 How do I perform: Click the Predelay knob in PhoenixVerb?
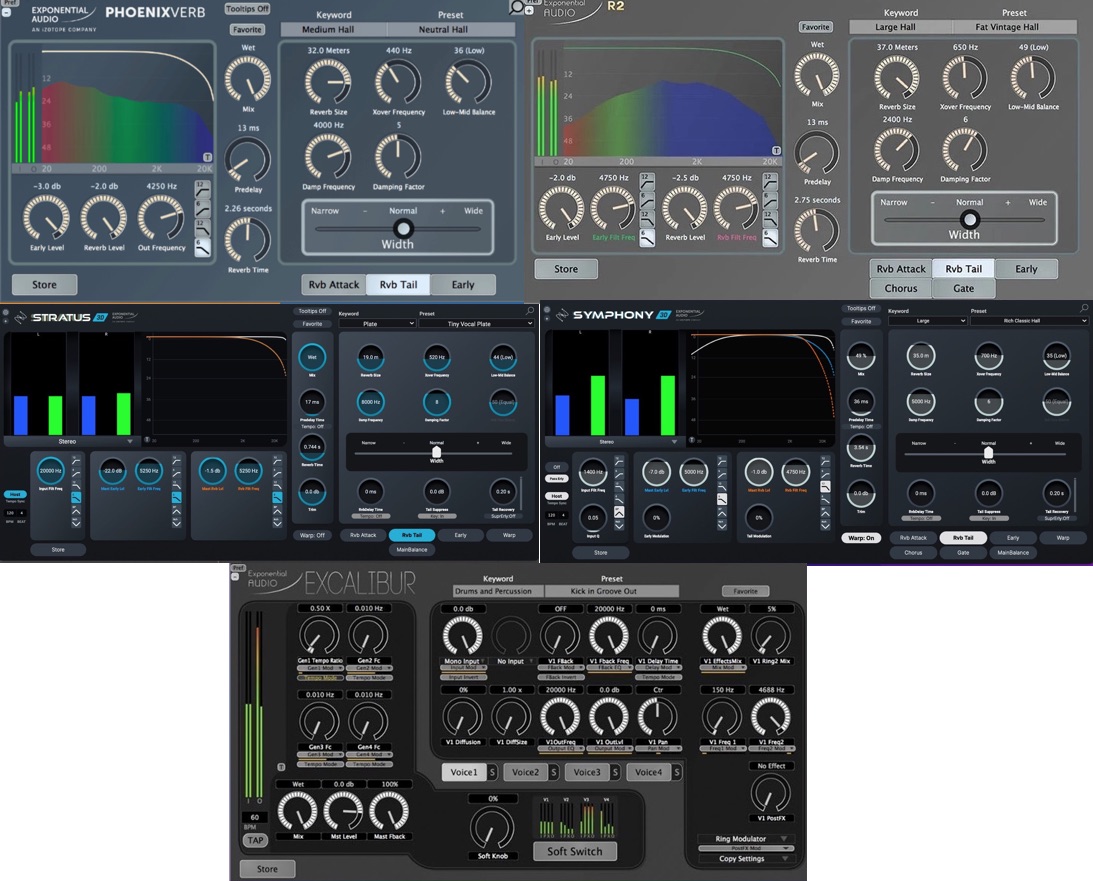pyautogui.click(x=247, y=159)
